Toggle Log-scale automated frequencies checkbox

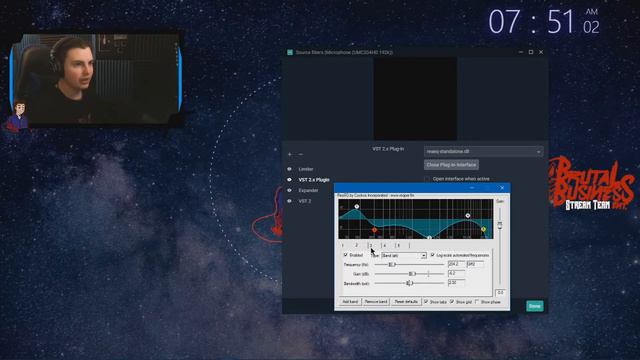click(x=433, y=255)
